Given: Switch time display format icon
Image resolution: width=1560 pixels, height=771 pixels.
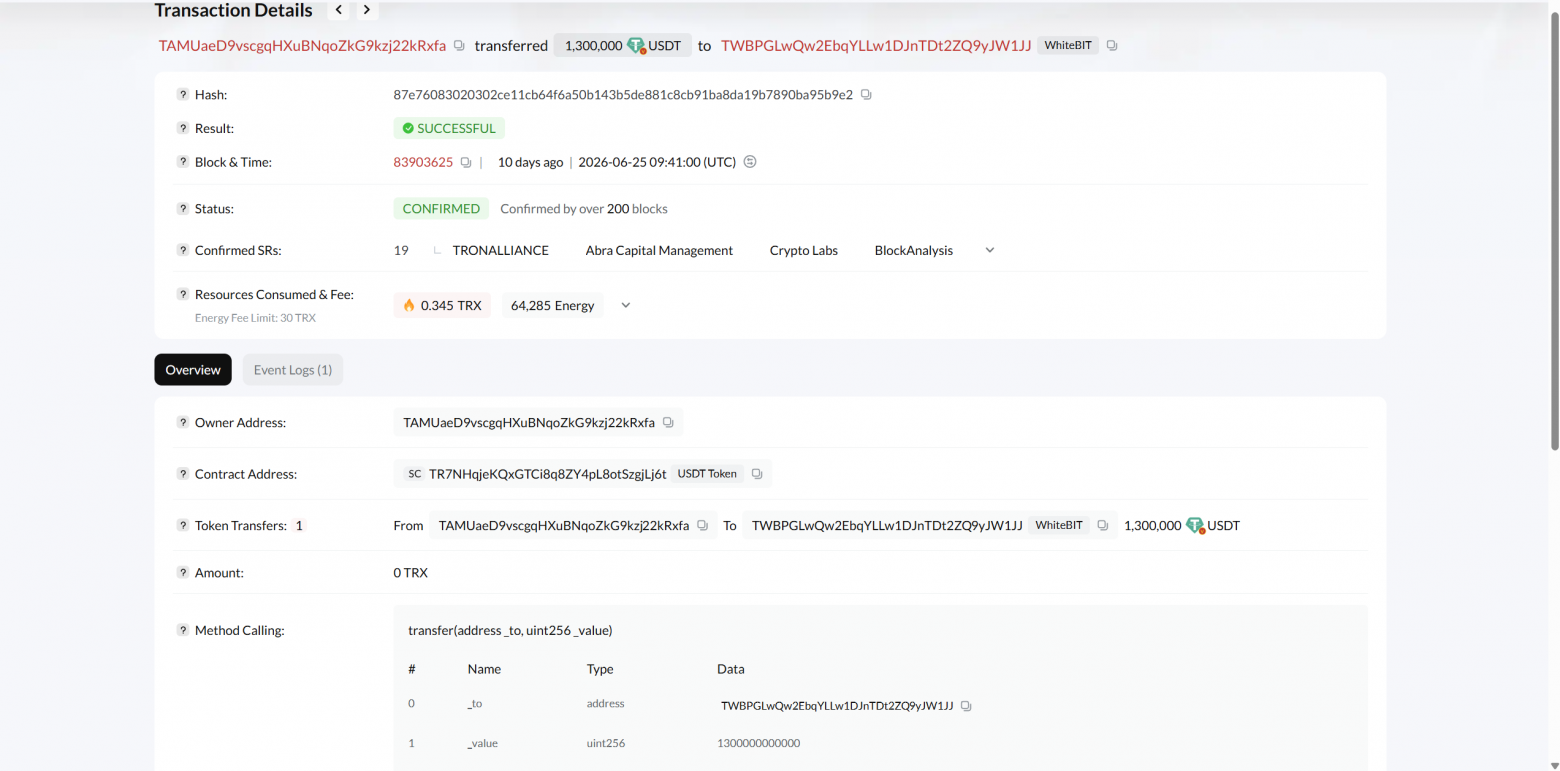Looking at the screenshot, I should click(750, 162).
